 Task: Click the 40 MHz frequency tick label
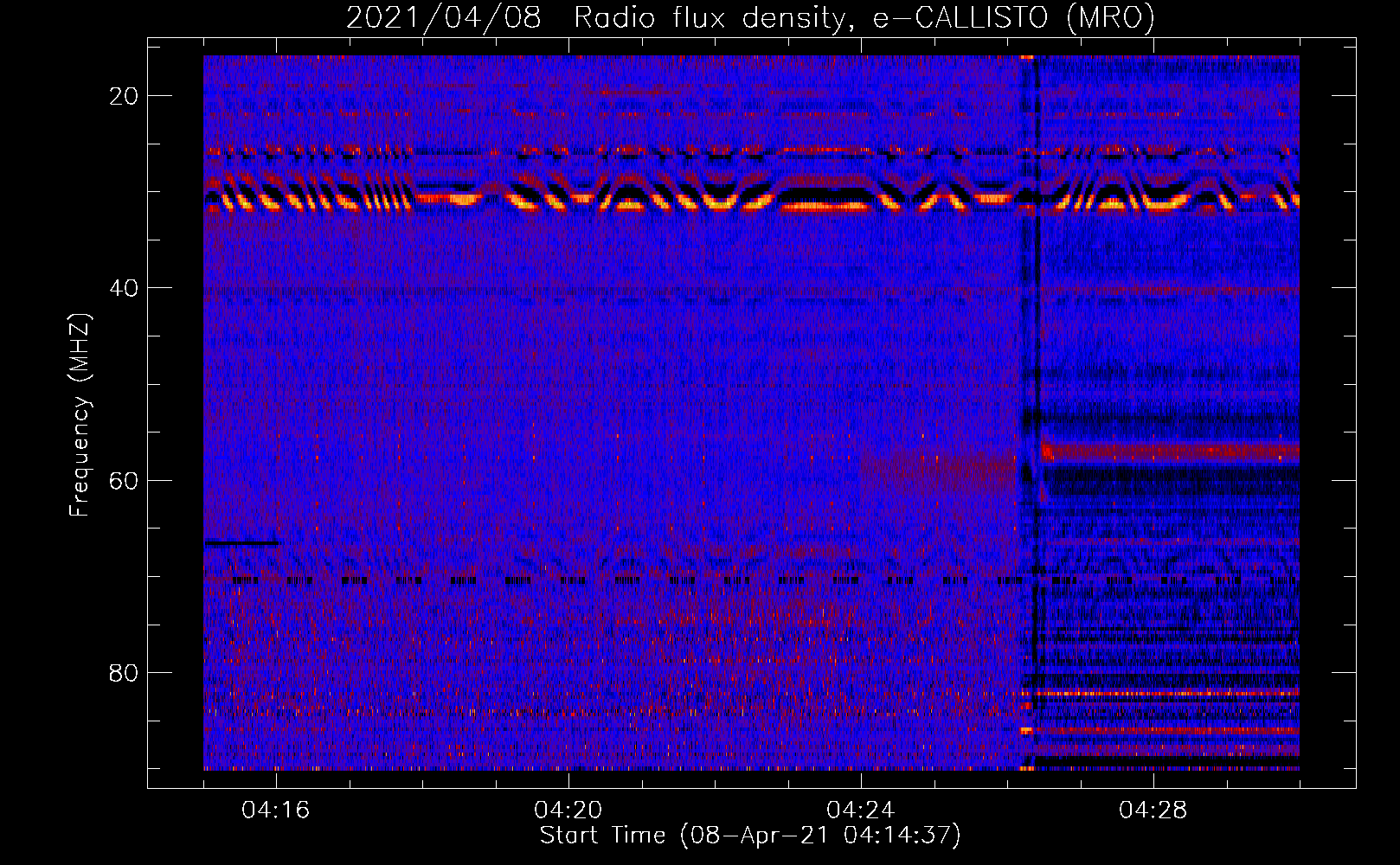pyautogui.click(x=124, y=288)
